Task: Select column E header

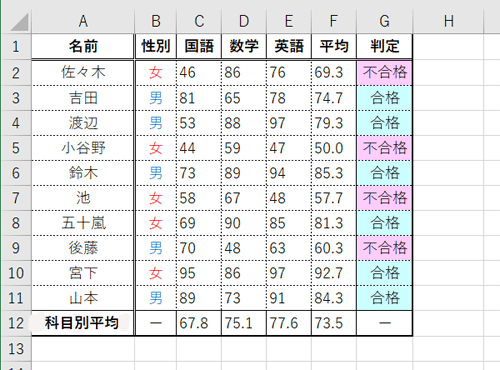Action: point(289,22)
